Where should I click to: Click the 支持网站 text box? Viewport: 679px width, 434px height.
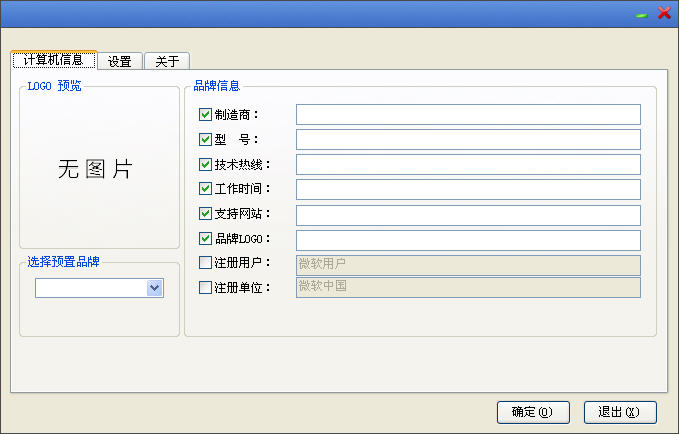468,215
